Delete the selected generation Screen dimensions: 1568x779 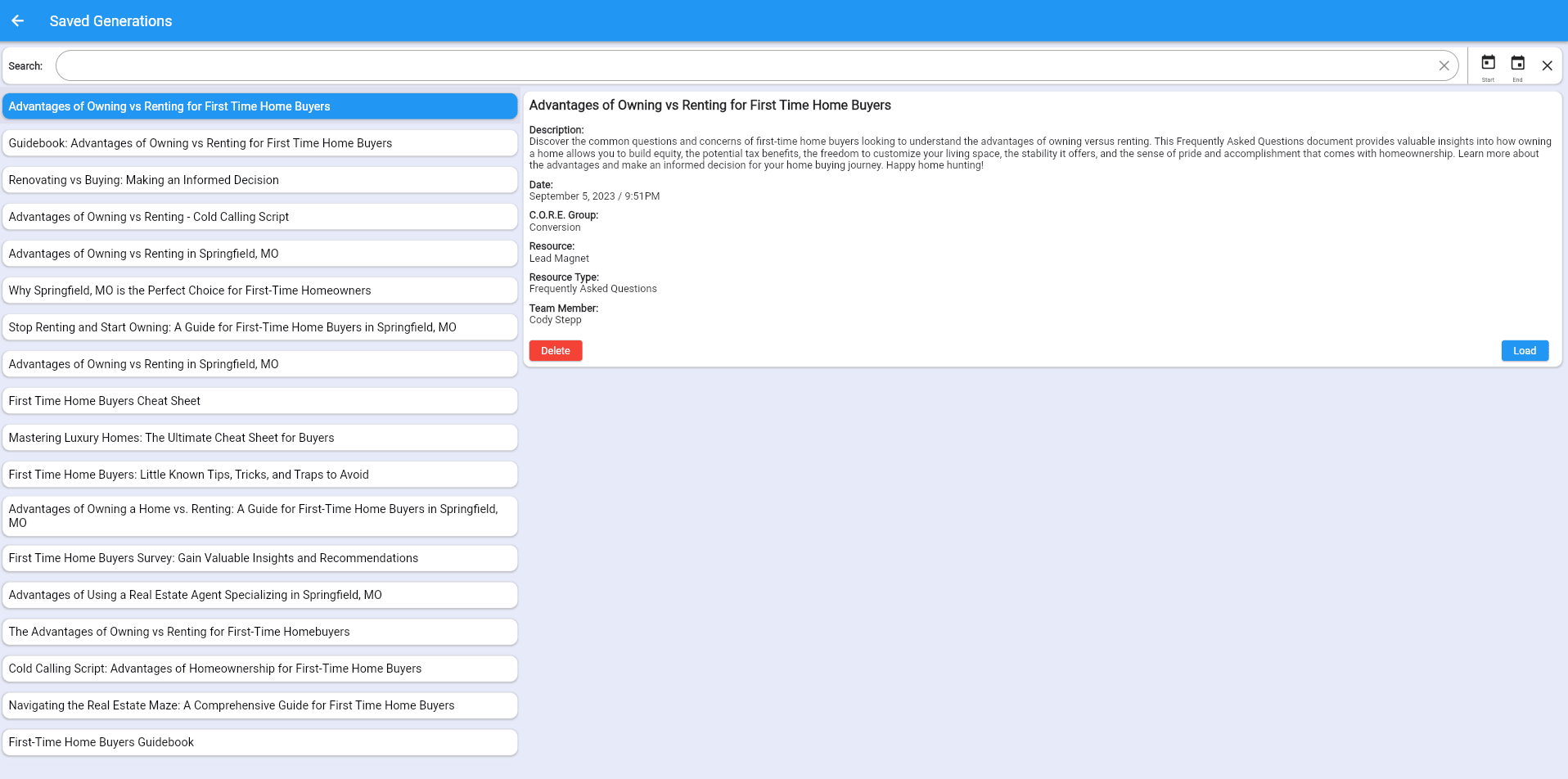coord(555,351)
